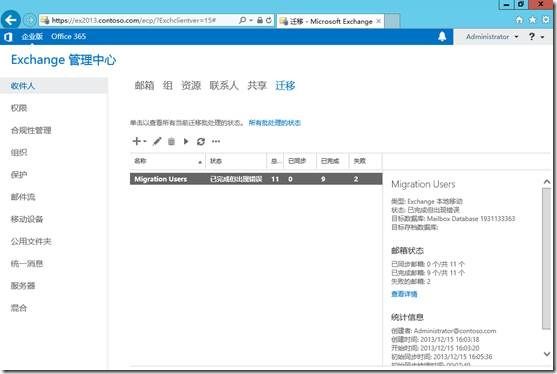Sort by the 名称 column header
Image resolution: width=557 pixels, height=374 pixels.
(168, 161)
